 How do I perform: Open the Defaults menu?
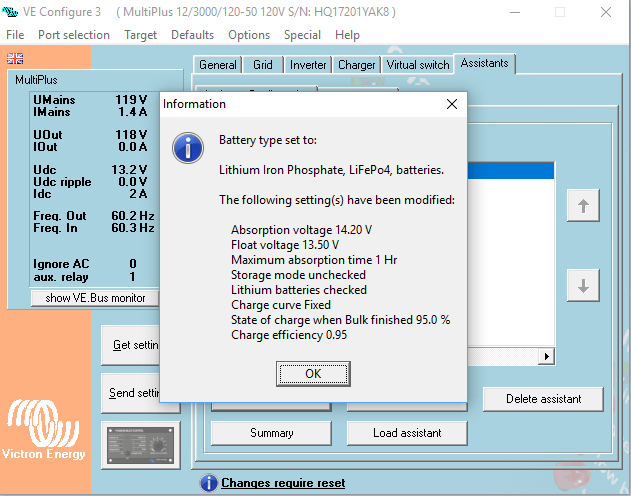click(x=192, y=35)
